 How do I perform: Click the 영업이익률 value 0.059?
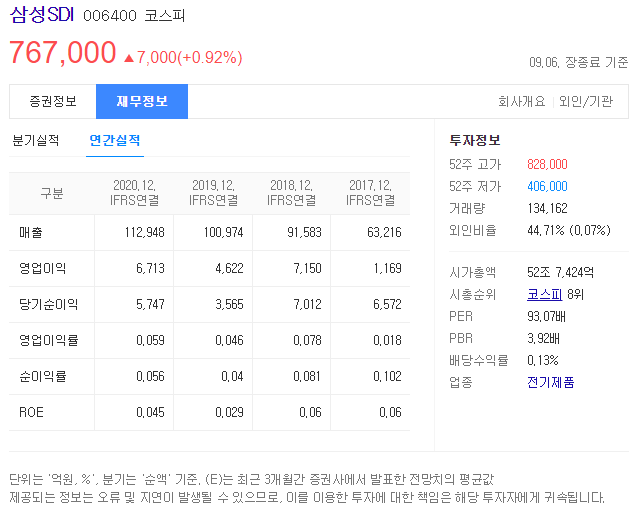[150, 340]
